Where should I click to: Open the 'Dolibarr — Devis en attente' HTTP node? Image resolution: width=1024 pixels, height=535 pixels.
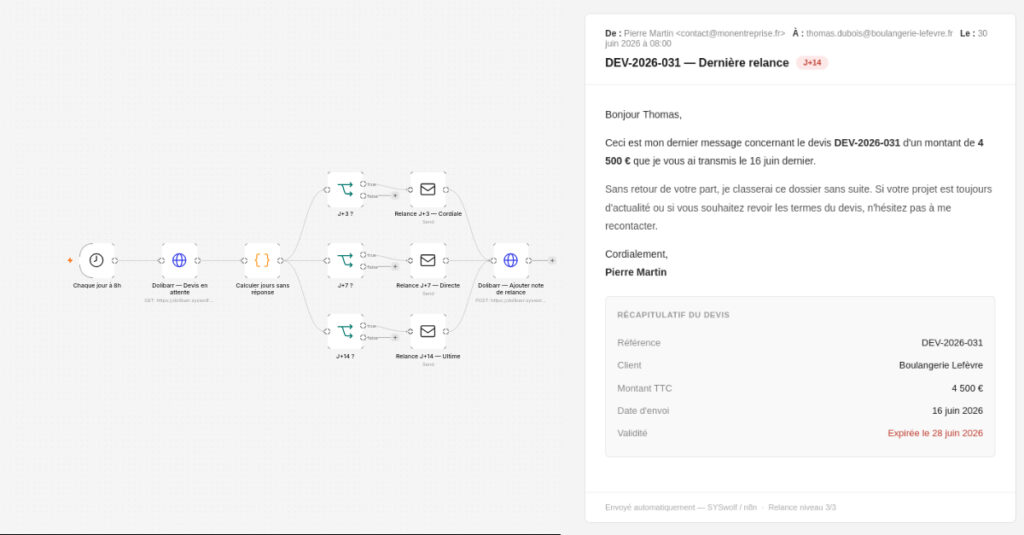coord(180,261)
